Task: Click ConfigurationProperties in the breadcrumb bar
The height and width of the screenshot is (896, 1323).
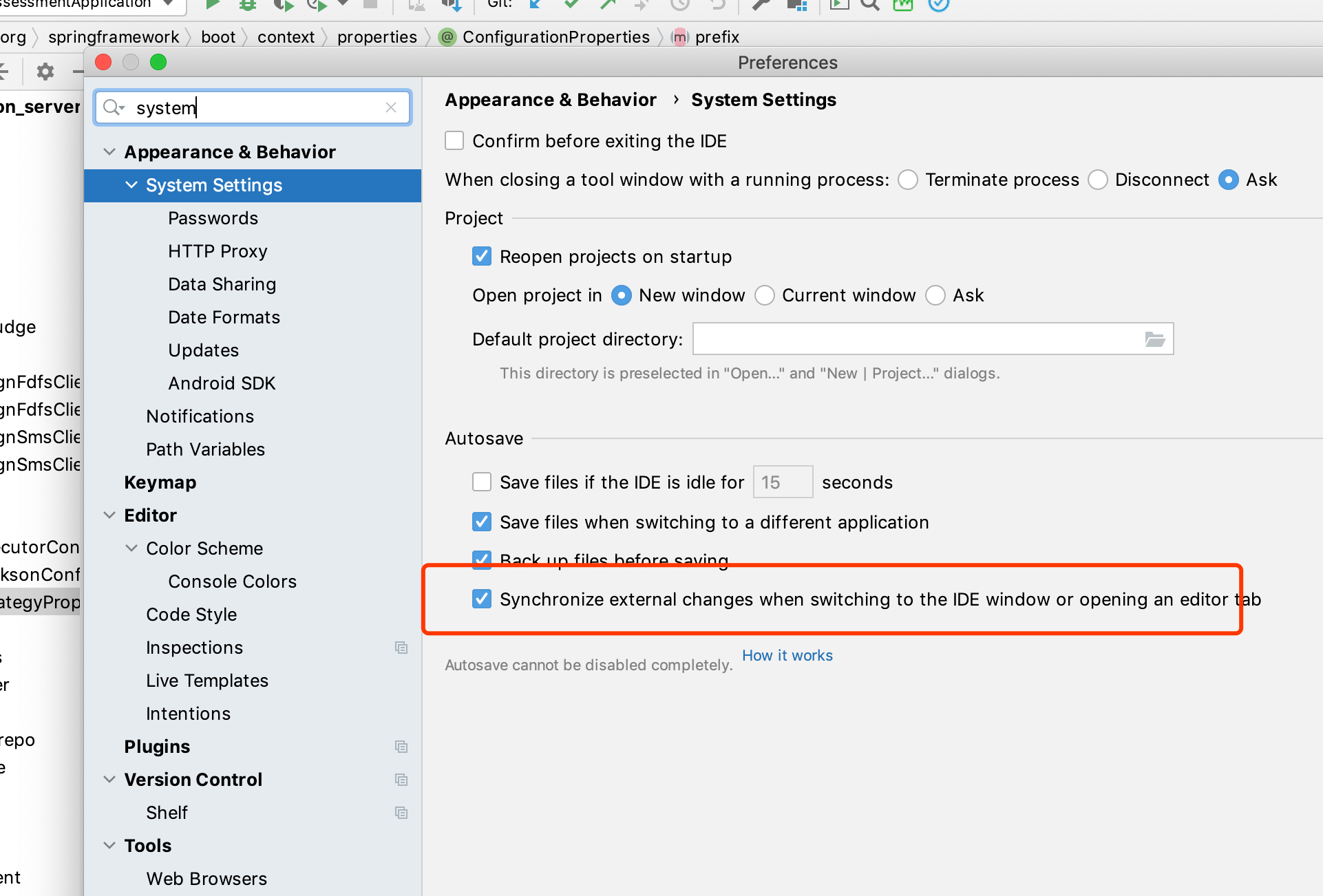Action: (555, 37)
